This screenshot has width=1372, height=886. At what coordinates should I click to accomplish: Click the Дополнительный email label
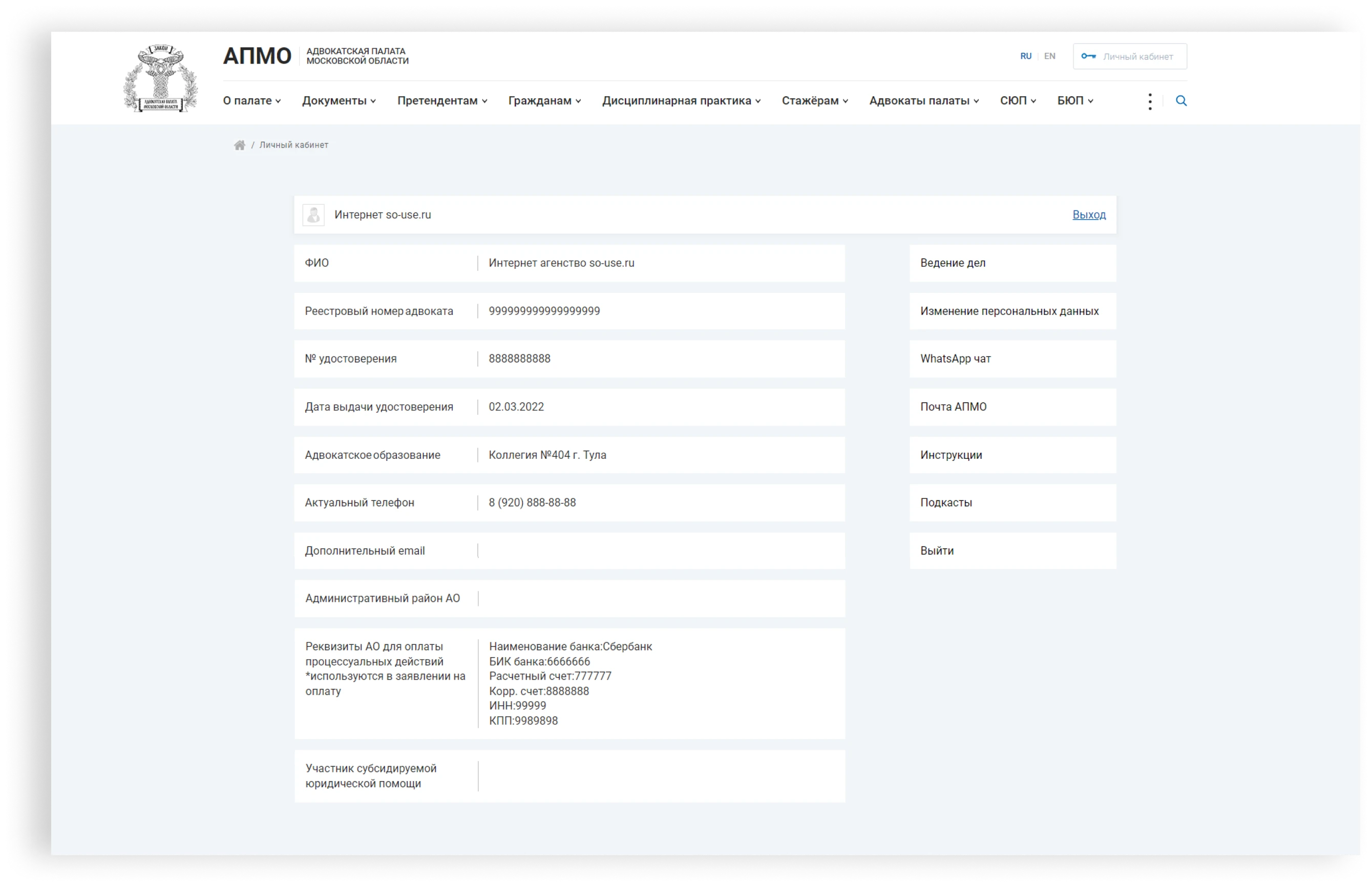365,551
